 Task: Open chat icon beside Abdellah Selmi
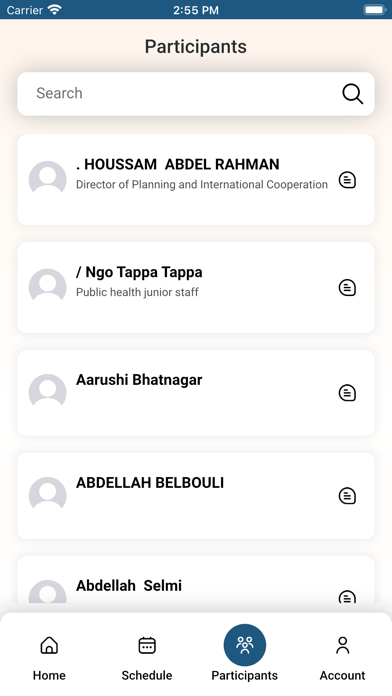pyautogui.click(x=347, y=597)
